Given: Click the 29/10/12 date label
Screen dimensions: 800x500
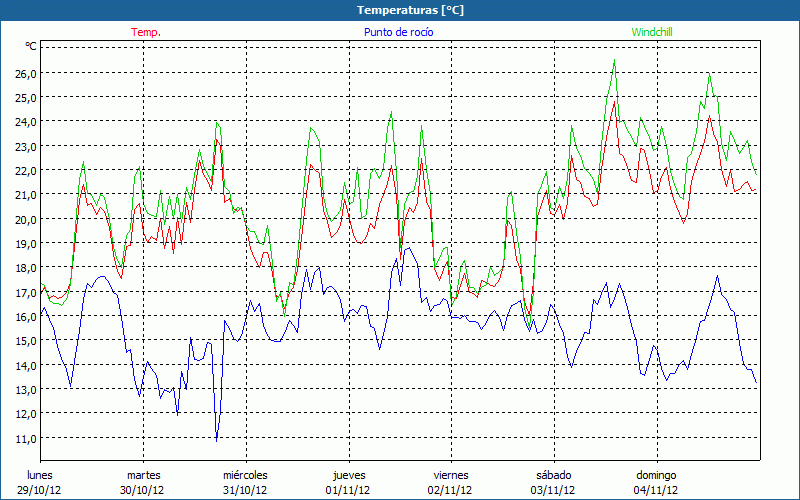Looking at the screenshot, I should tap(40, 490).
